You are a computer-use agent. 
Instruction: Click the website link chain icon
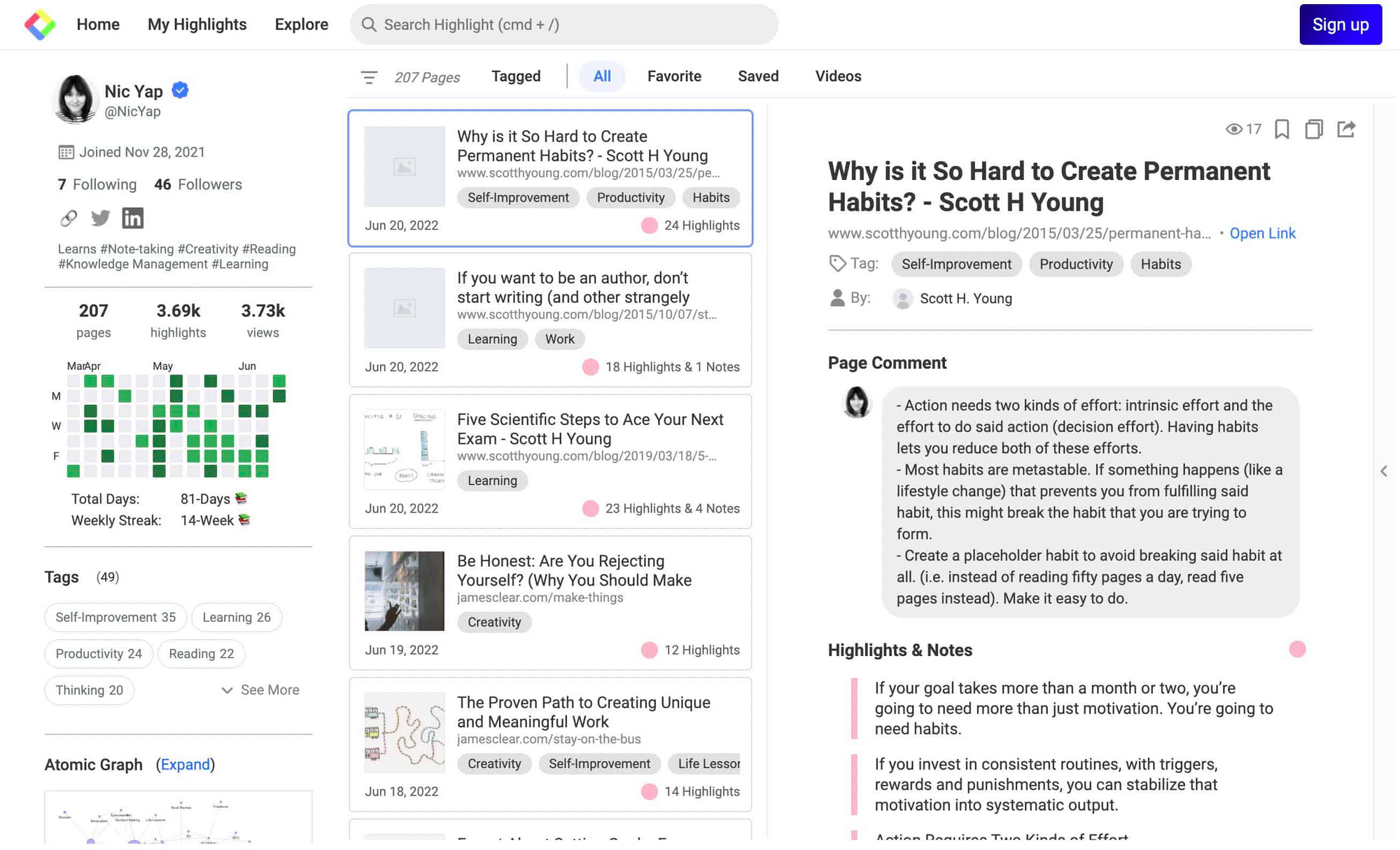[69, 218]
